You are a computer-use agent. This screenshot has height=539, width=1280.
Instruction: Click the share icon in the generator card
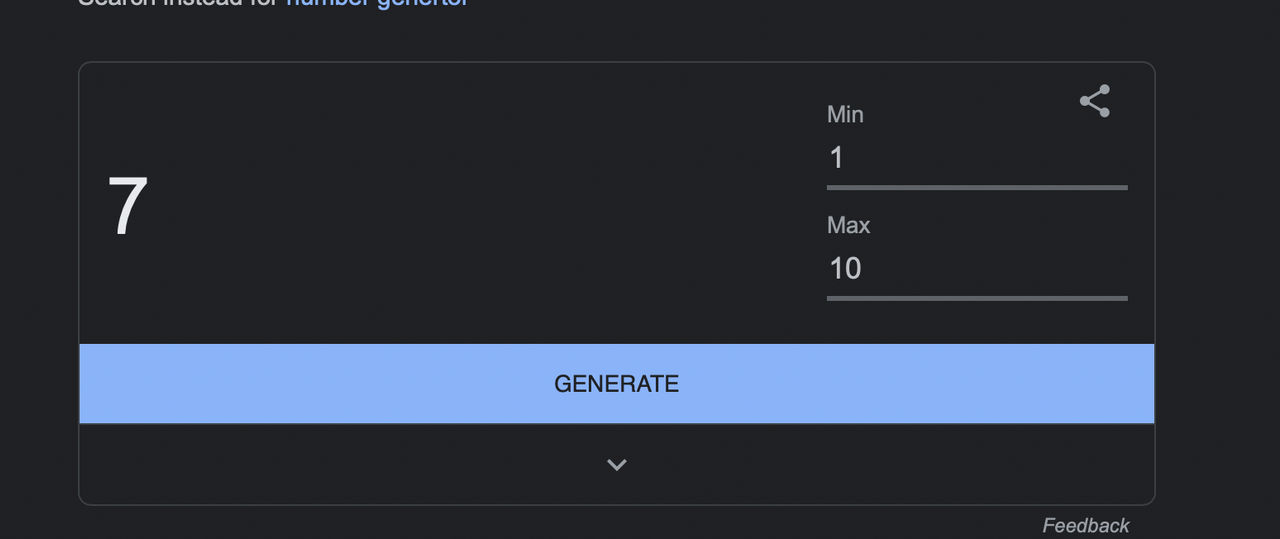point(1095,101)
